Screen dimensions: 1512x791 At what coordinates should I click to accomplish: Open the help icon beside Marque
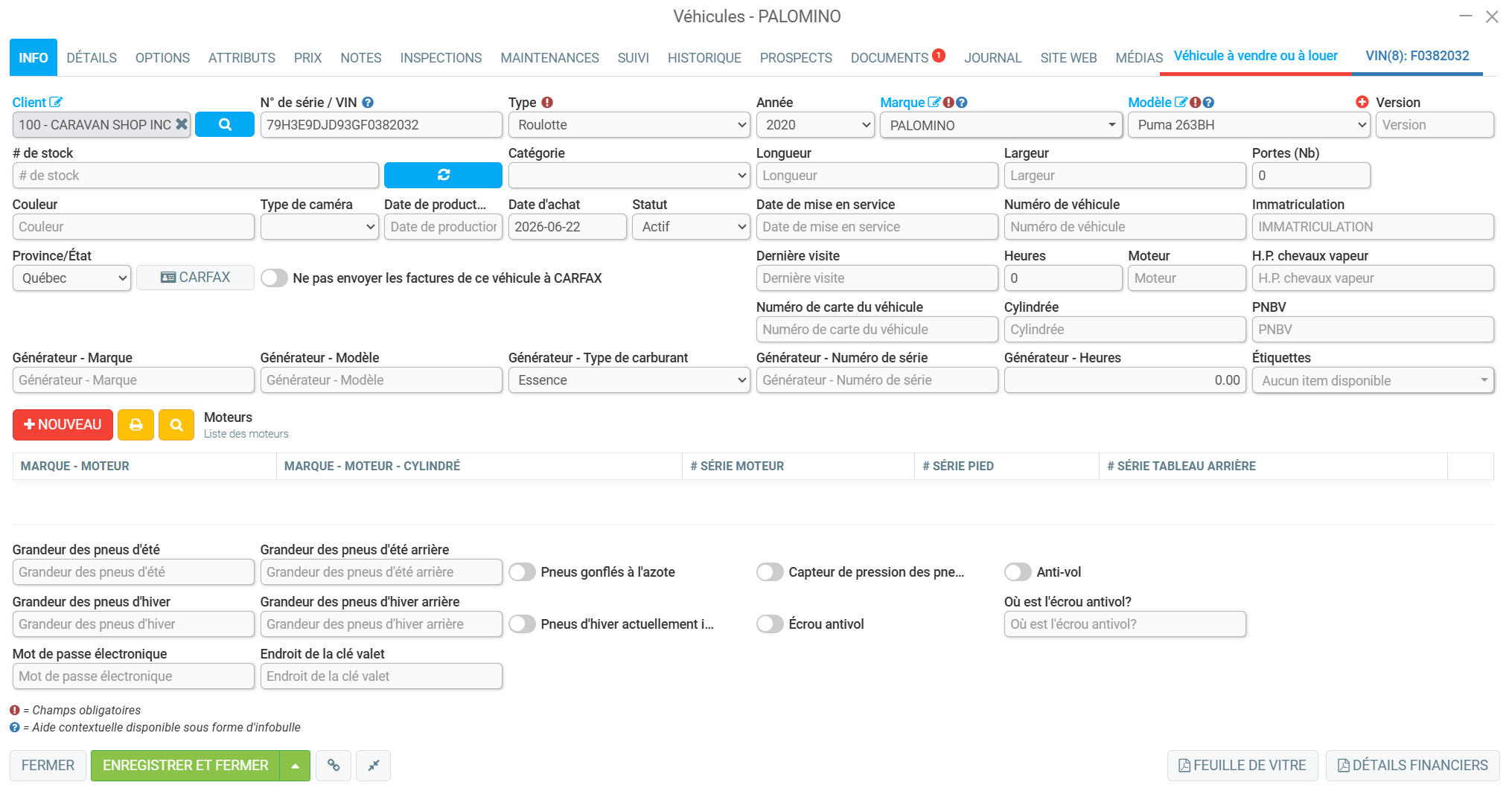[962, 103]
